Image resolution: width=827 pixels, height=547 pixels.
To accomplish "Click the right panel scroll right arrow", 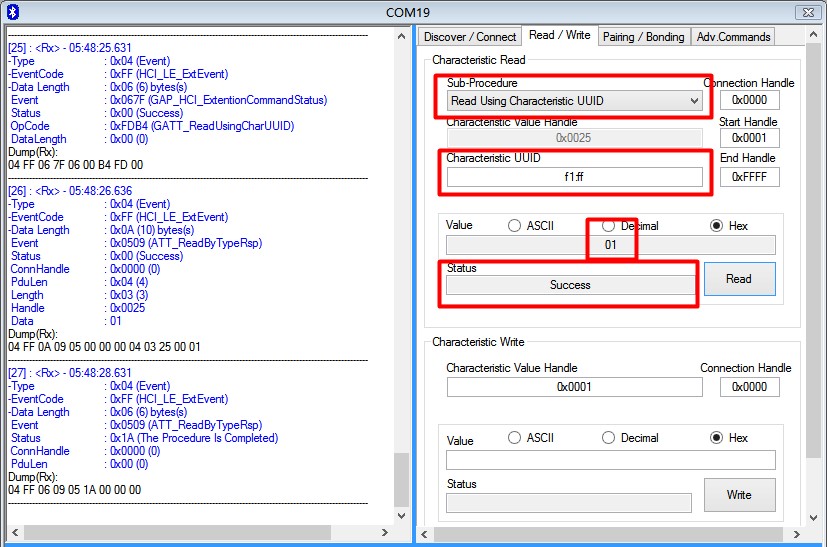I will tap(797, 534).
